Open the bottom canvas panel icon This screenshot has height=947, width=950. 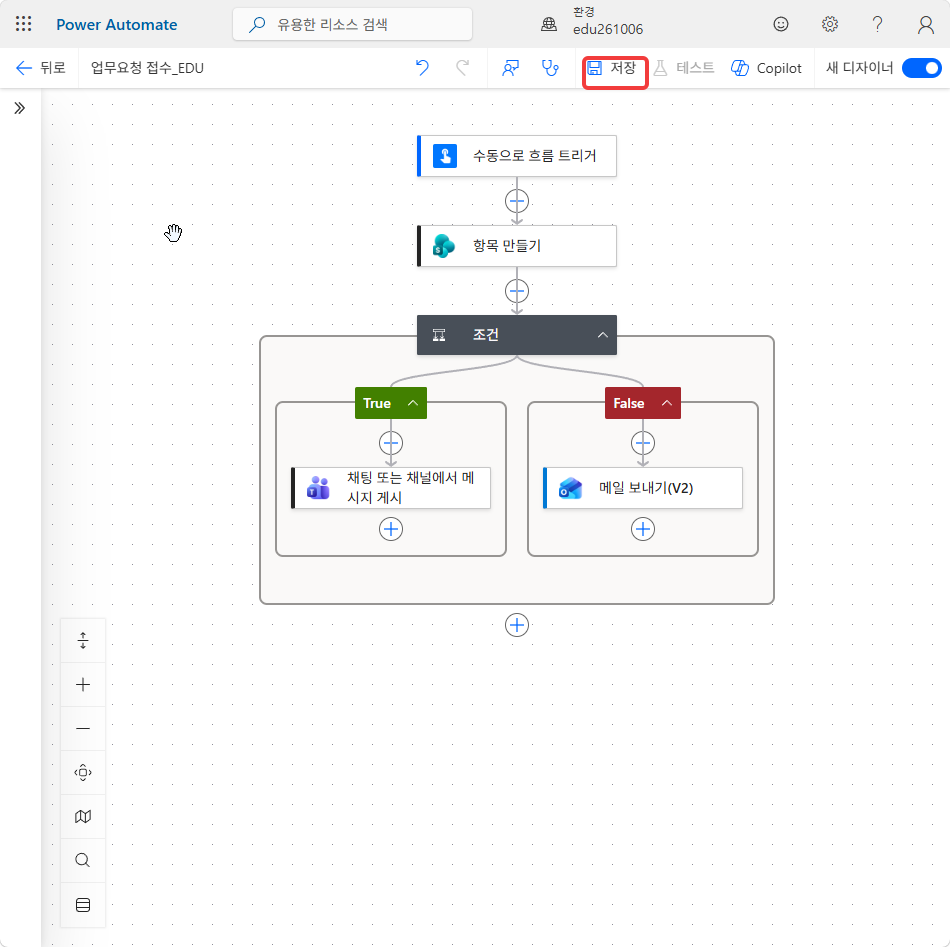[x=83, y=905]
